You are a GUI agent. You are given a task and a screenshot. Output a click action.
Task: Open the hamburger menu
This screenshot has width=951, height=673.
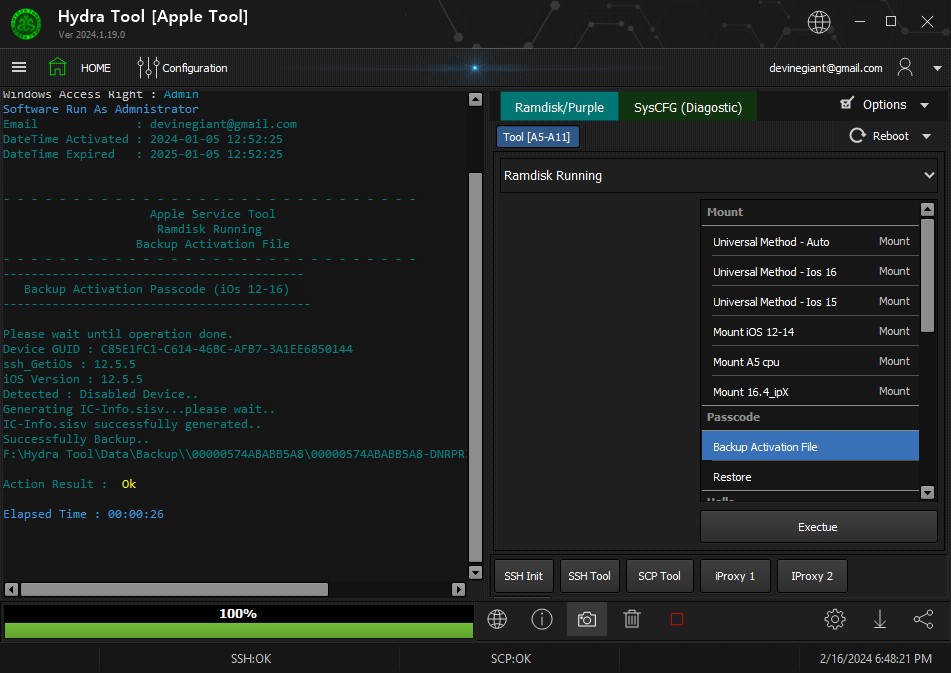point(19,67)
